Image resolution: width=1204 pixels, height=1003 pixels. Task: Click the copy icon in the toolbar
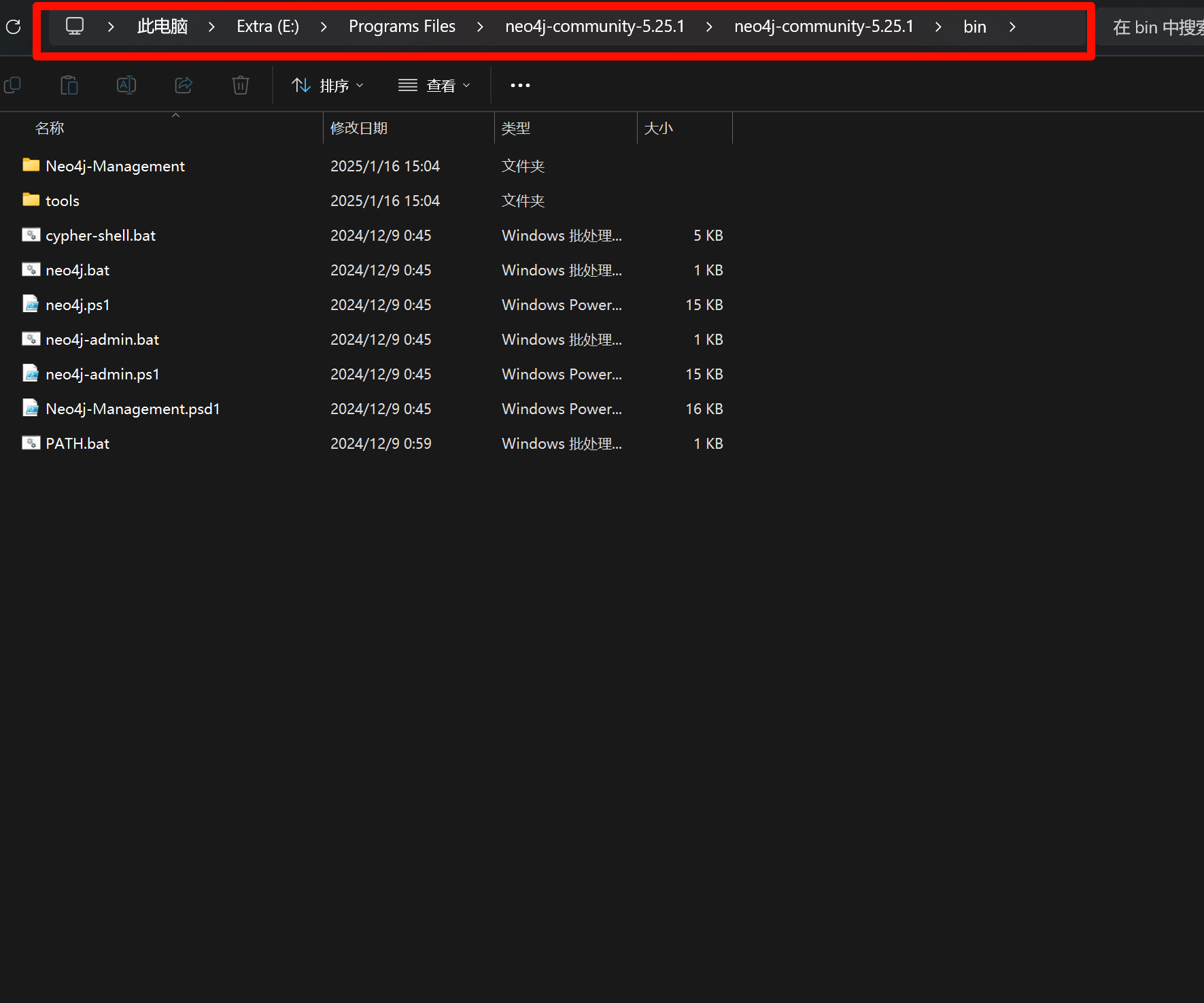pyautogui.click(x=12, y=85)
